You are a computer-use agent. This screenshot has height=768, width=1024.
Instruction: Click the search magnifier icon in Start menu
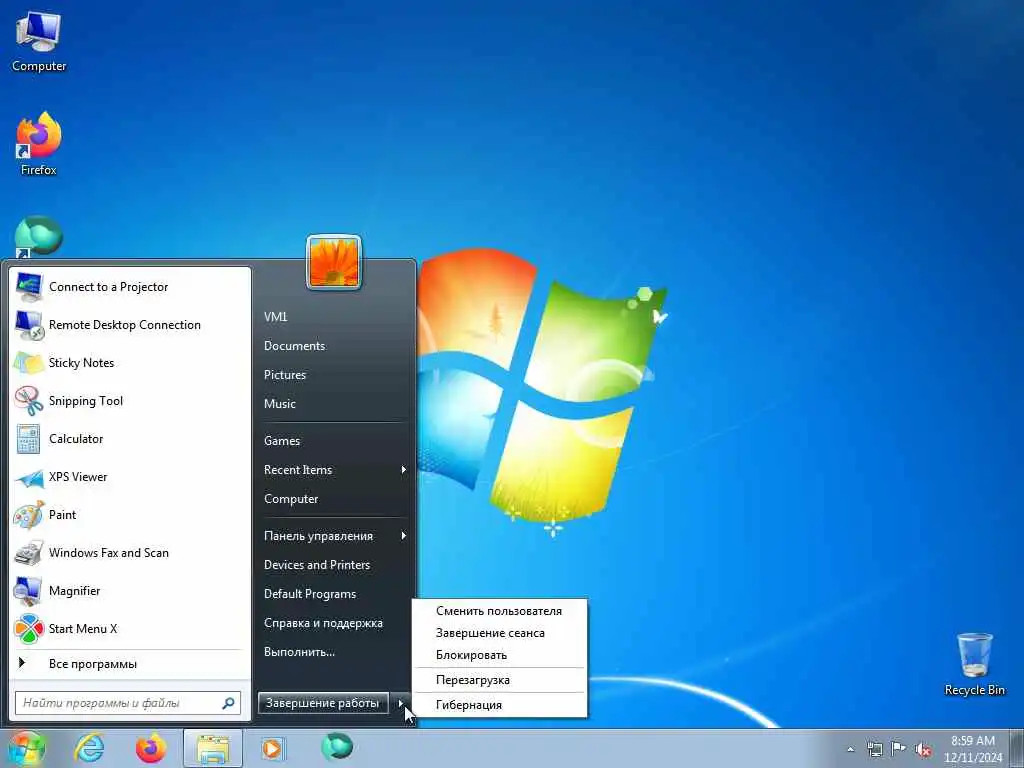229,703
